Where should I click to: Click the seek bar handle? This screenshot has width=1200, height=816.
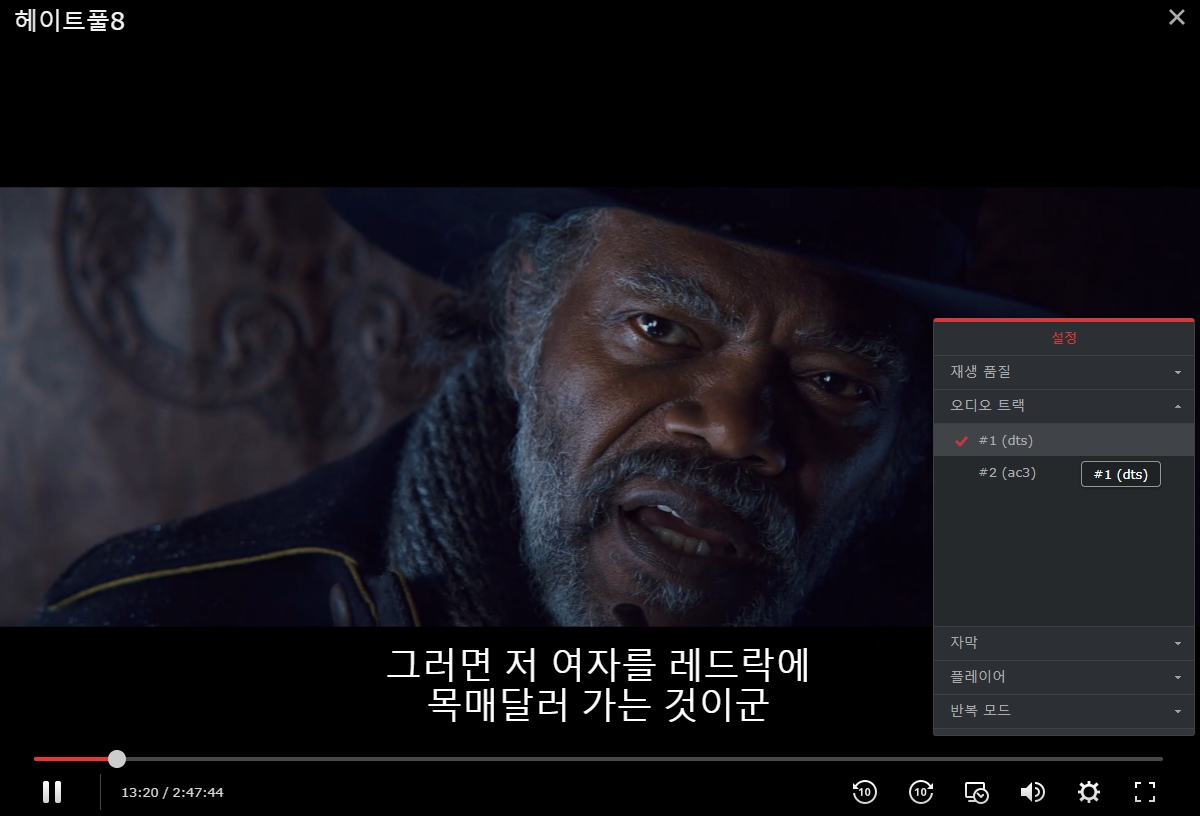[x=117, y=759]
